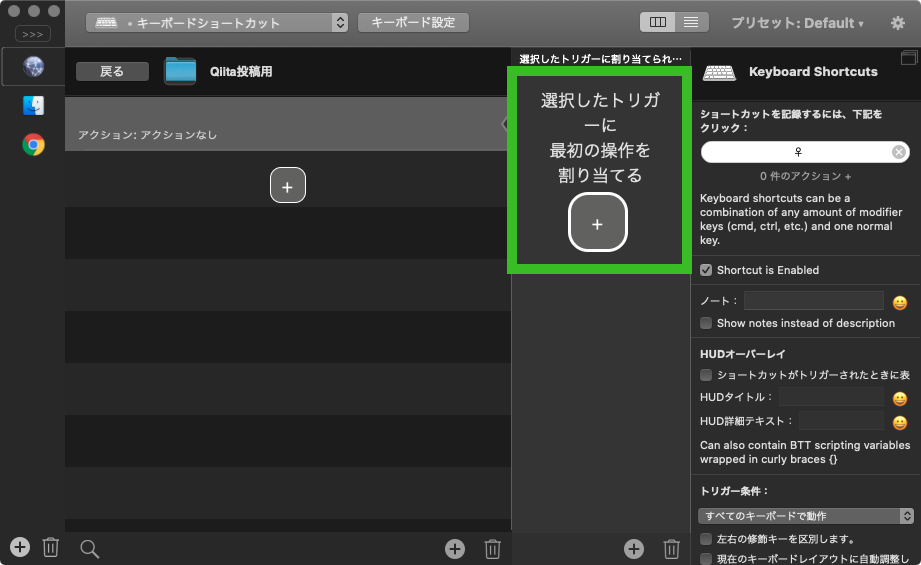Viewport: 921px width, 565px height.
Task: Add action with plus in actions column footer
Action: coord(633,549)
